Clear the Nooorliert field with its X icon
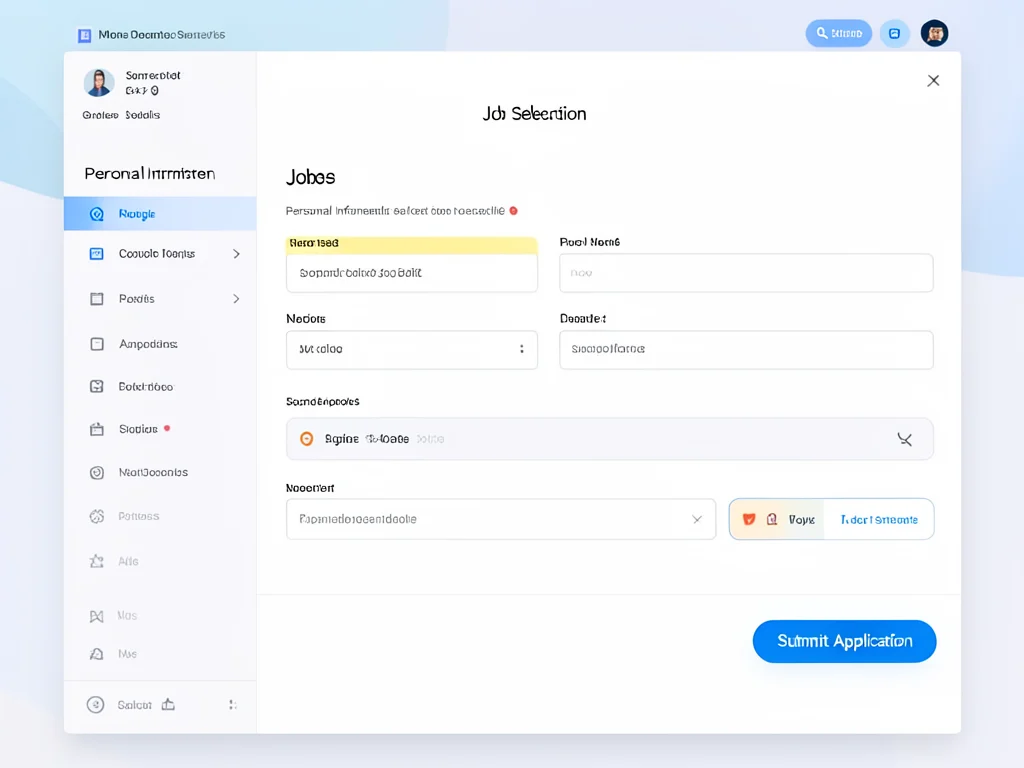The image size is (1024, 768). (697, 519)
